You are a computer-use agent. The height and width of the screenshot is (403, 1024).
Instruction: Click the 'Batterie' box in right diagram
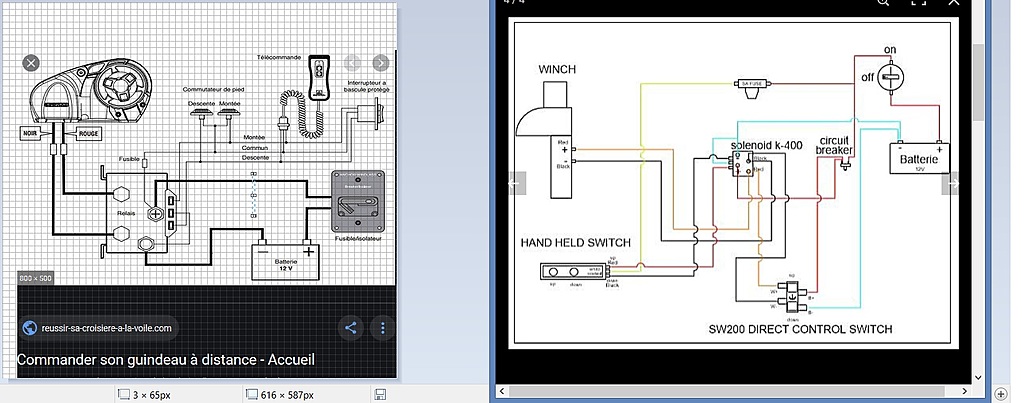(920, 158)
